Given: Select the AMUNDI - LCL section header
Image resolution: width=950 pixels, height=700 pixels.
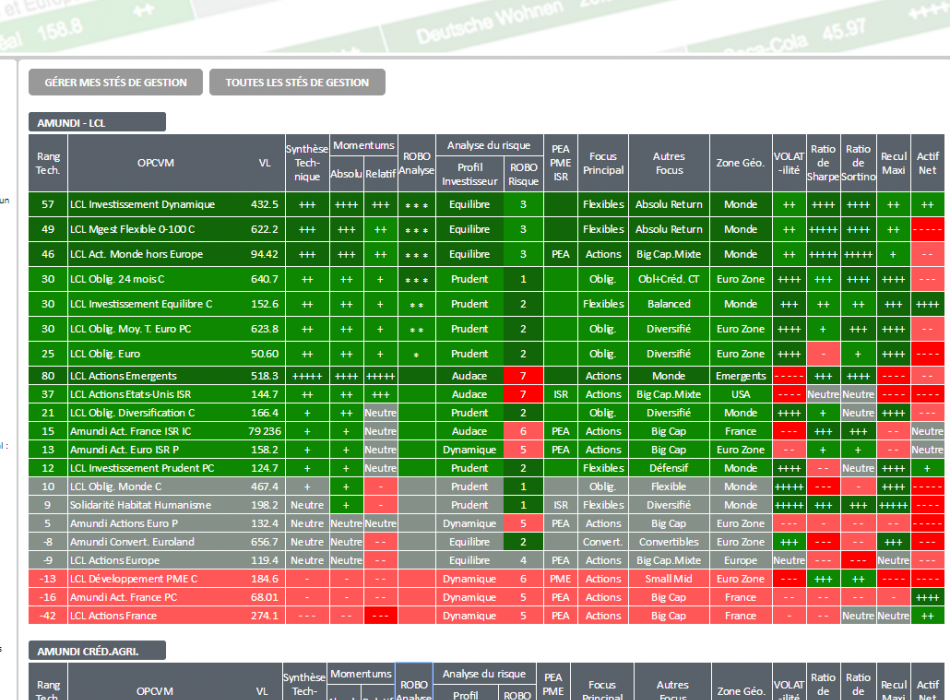Looking at the screenshot, I should click(x=97, y=122).
